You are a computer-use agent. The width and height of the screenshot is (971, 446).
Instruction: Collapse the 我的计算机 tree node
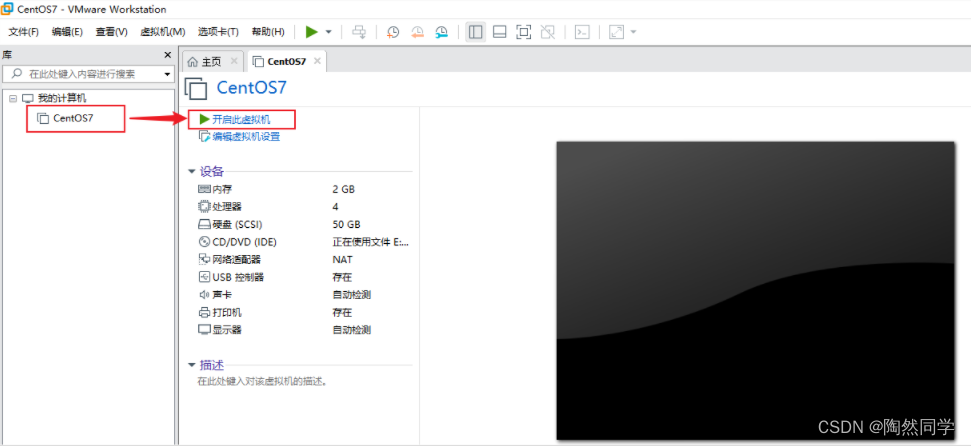12,98
